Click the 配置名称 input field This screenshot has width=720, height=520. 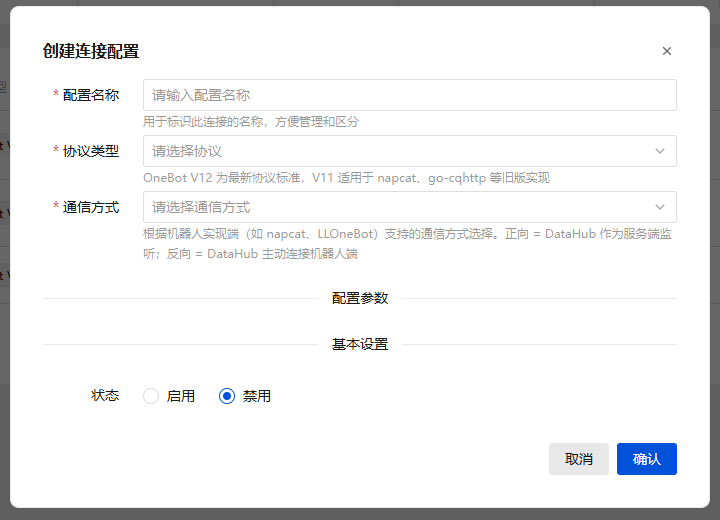410,95
